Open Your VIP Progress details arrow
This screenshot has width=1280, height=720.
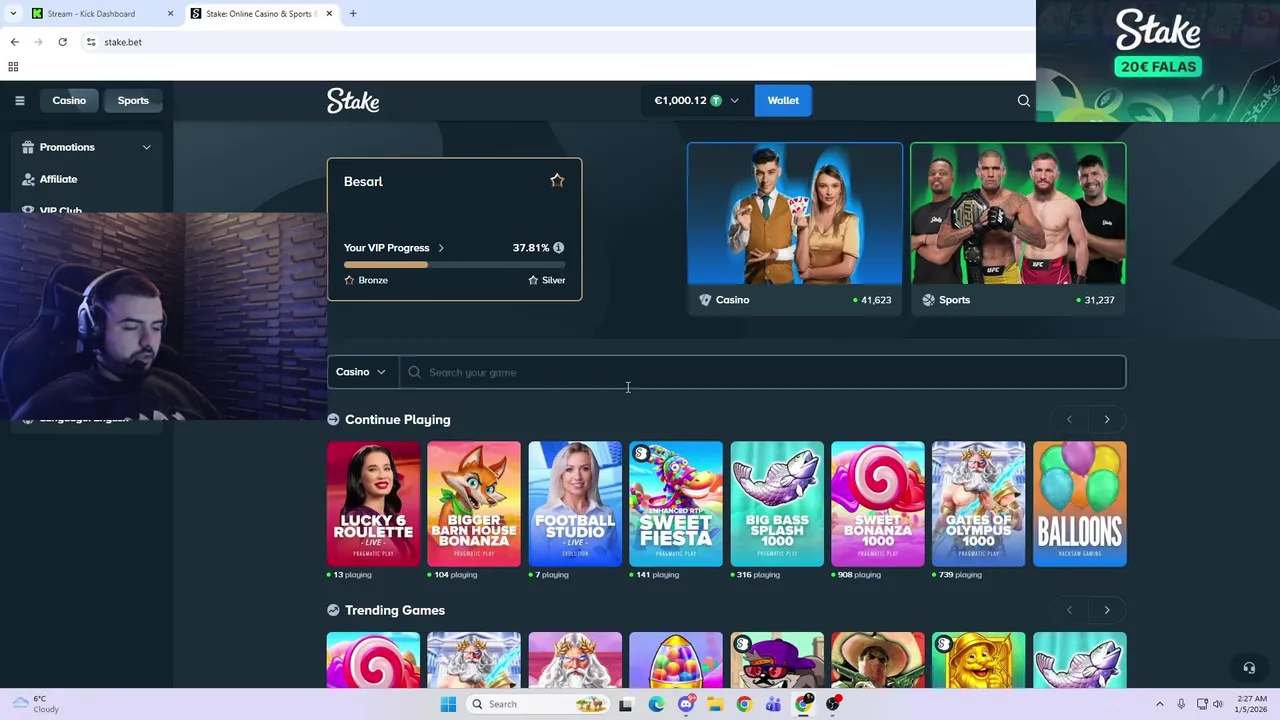(x=441, y=248)
